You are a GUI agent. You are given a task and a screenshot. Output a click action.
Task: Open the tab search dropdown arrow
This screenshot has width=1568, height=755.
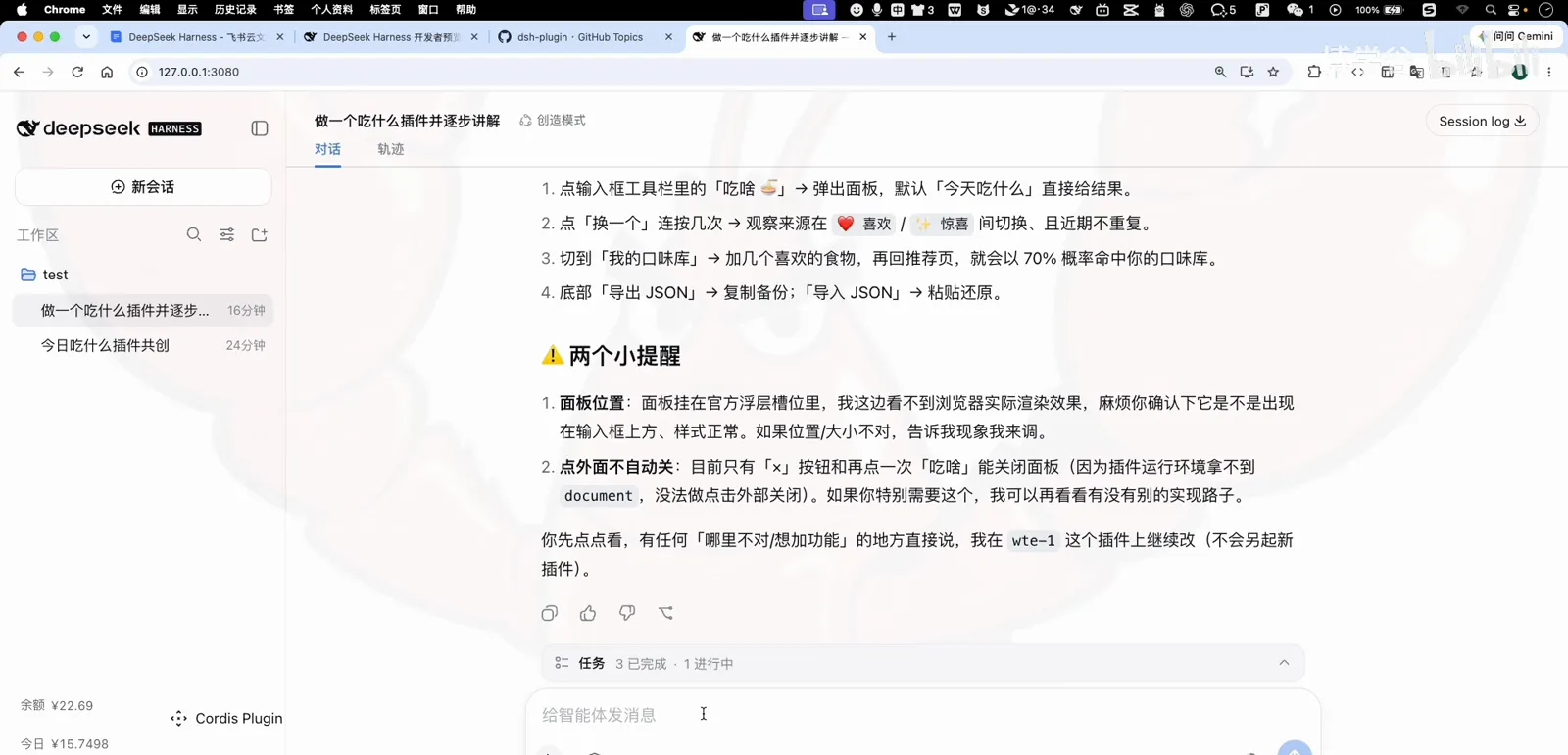point(86,37)
